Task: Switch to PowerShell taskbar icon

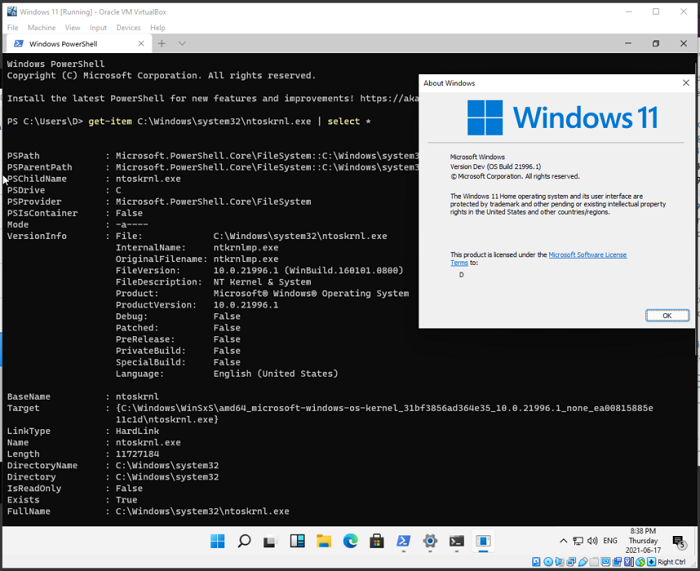Action: [x=404, y=541]
